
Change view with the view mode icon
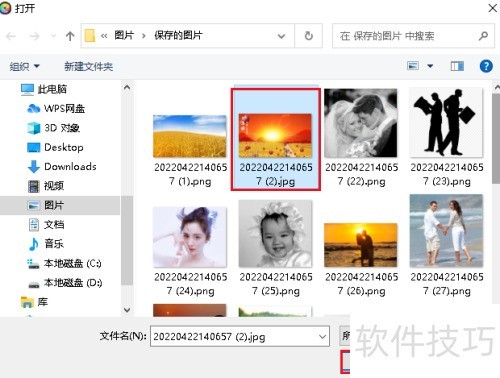(x=413, y=66)
